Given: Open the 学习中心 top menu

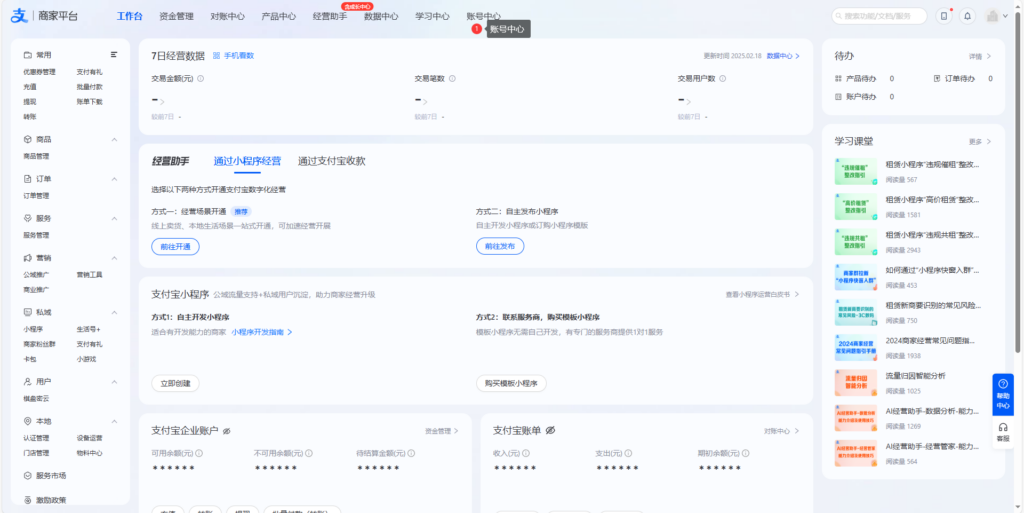Looking at the screenshot, I should click(432, 16).
